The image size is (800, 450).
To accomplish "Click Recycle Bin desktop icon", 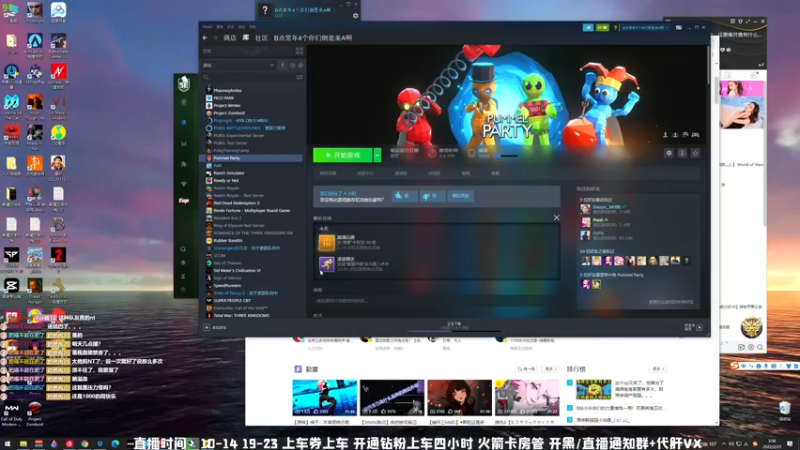I will [785, 410].
